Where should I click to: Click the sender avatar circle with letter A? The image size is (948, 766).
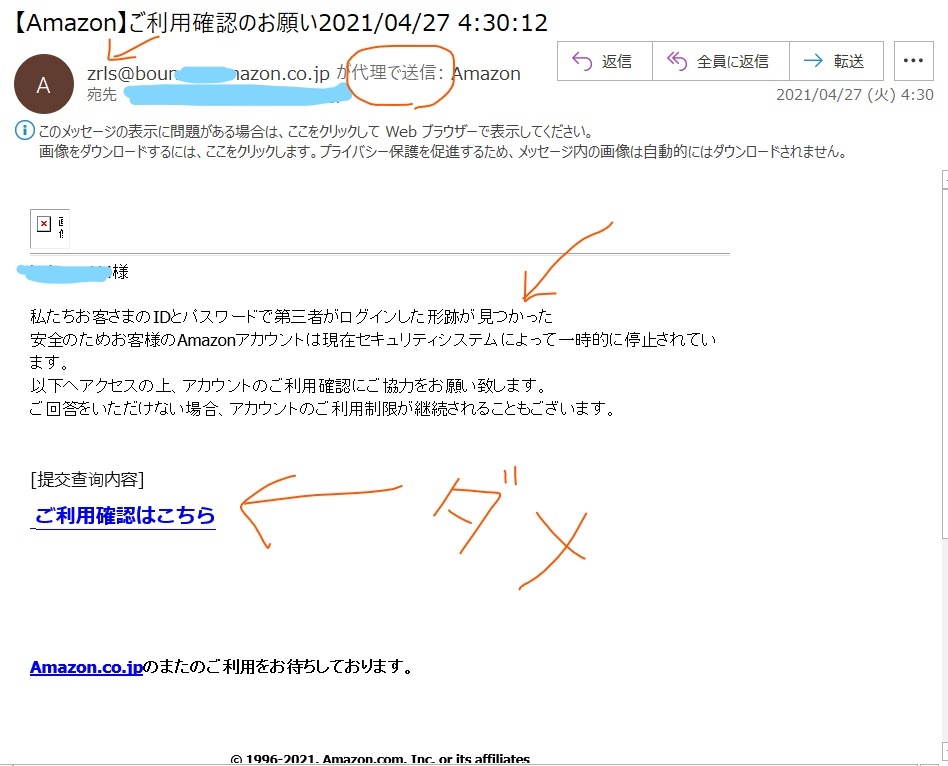click(x=44, y=84)
